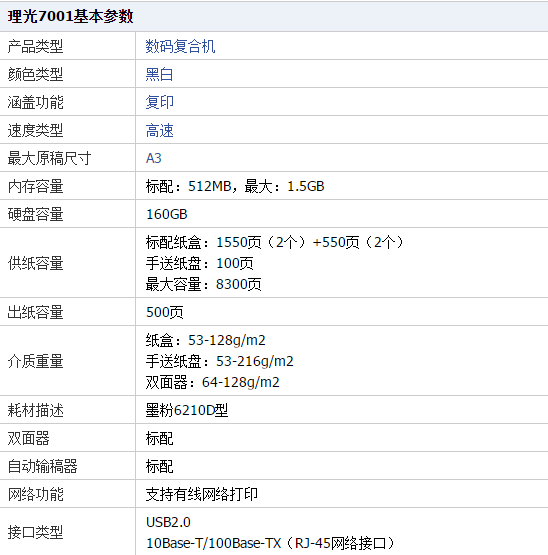Click the 网络功能 row label

(35, 494)
